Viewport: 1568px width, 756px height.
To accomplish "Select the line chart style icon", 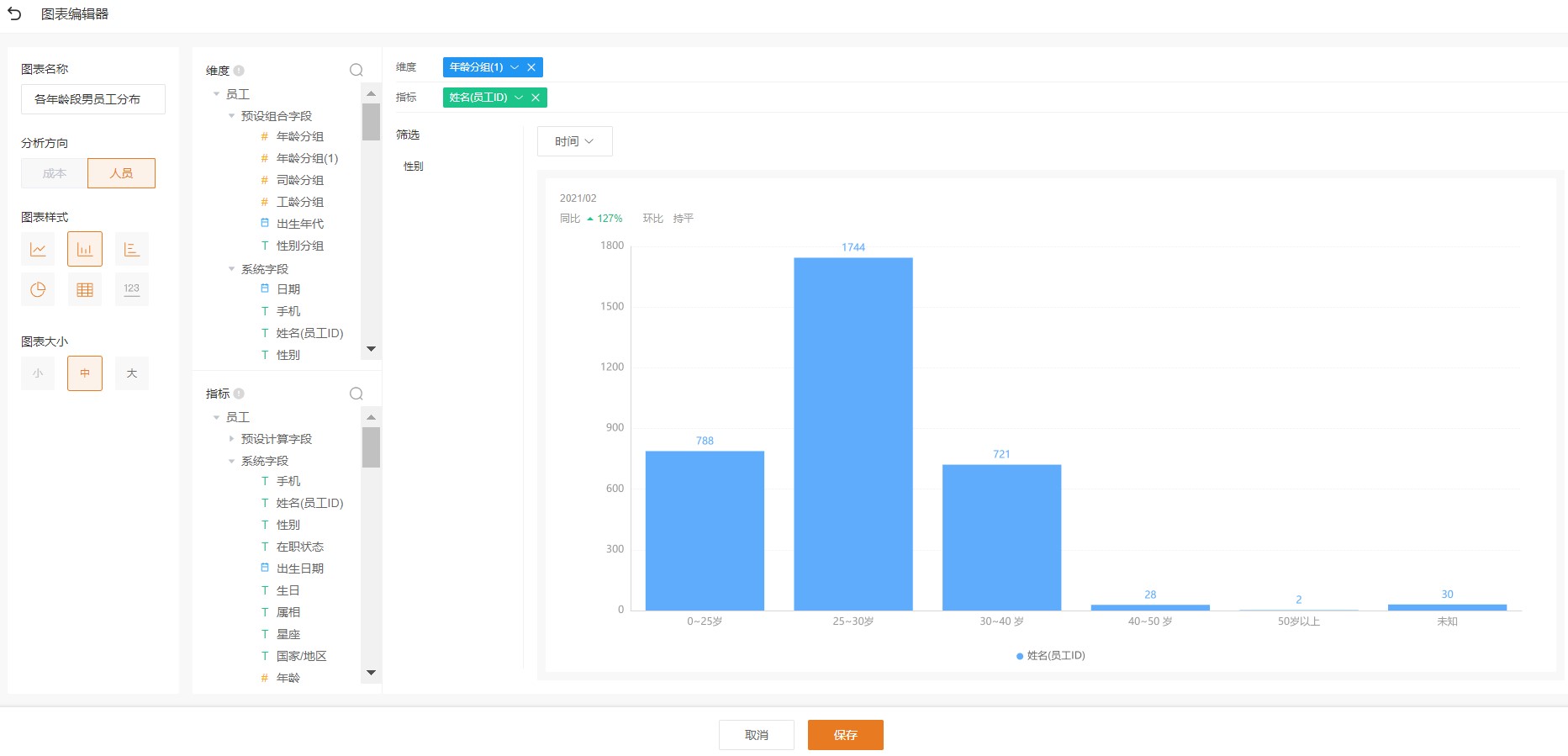I will 38,249.
